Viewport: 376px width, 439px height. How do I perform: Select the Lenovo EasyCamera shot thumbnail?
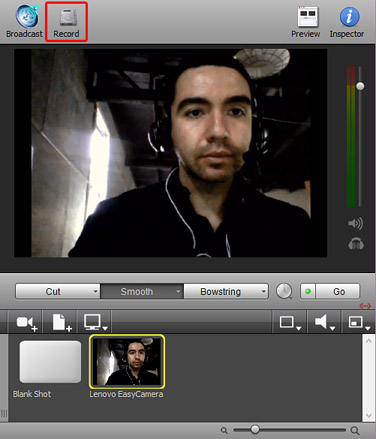pos(127,362)
